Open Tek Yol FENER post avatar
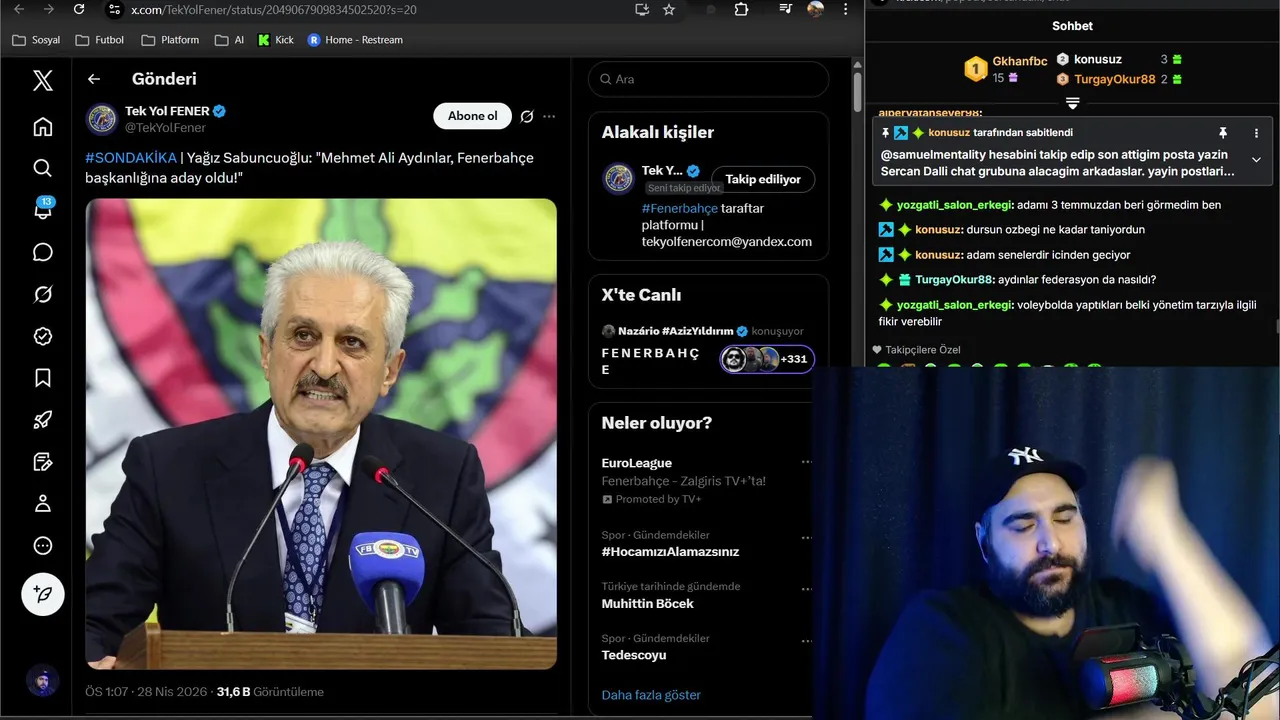Screen dimensions: 1280x720 pos(101,119)
